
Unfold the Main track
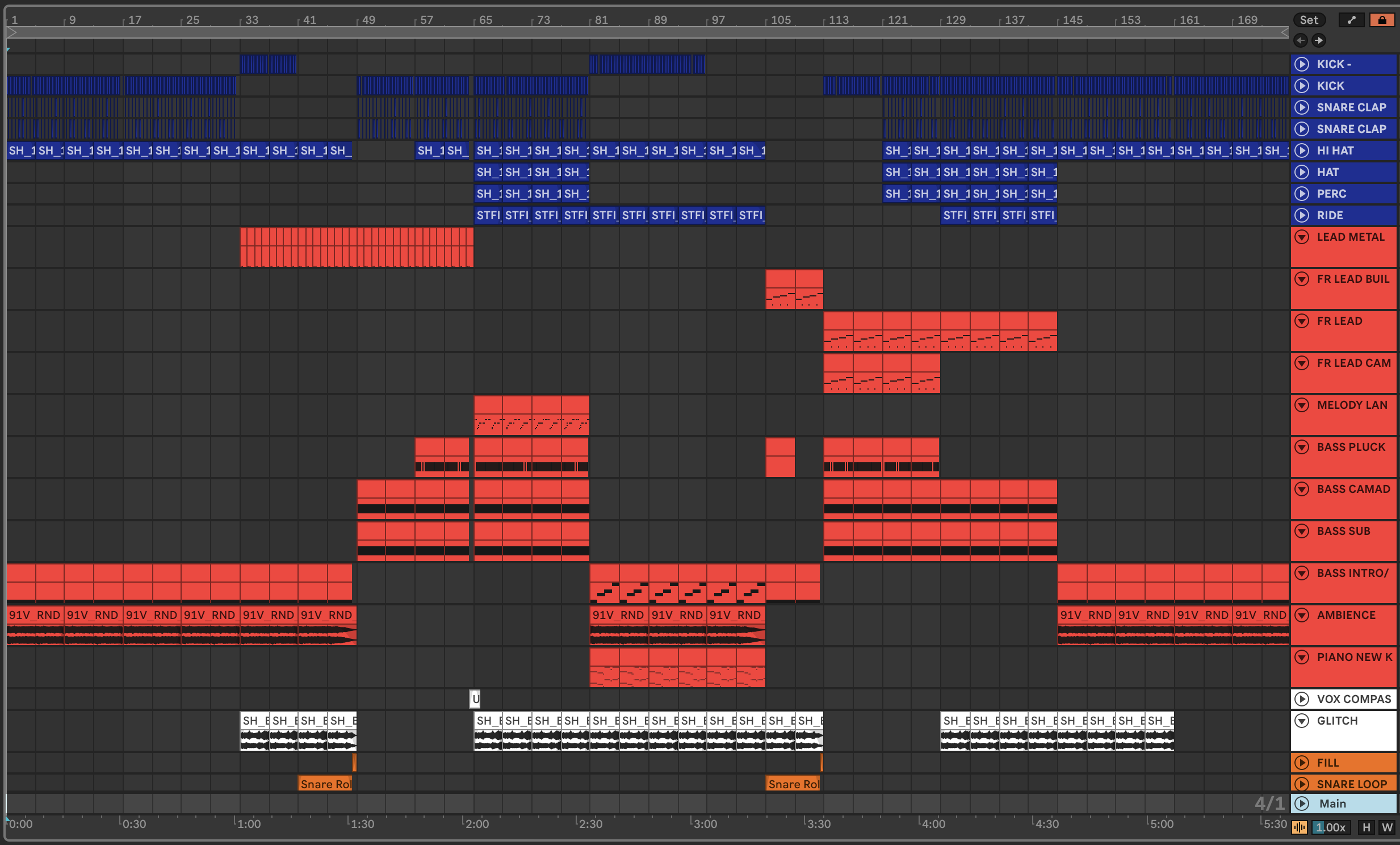(x=1302, y=804)
